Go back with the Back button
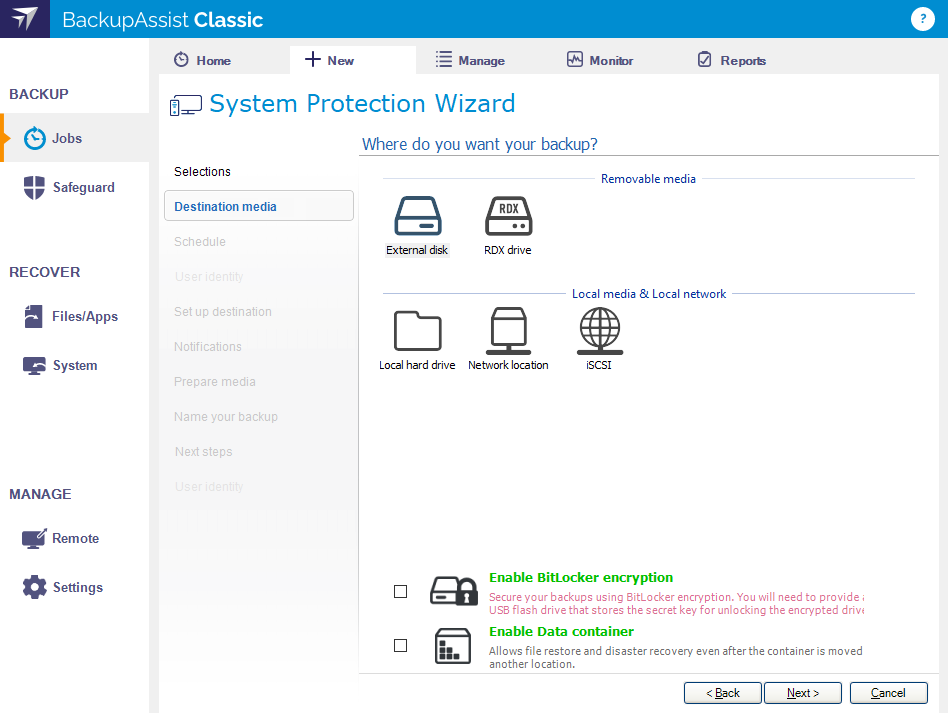 722,693
